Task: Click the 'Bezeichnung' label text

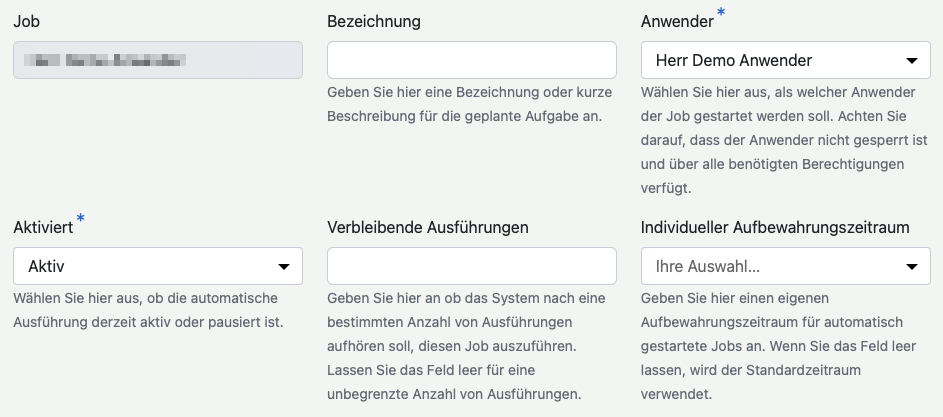Action: 374,21
